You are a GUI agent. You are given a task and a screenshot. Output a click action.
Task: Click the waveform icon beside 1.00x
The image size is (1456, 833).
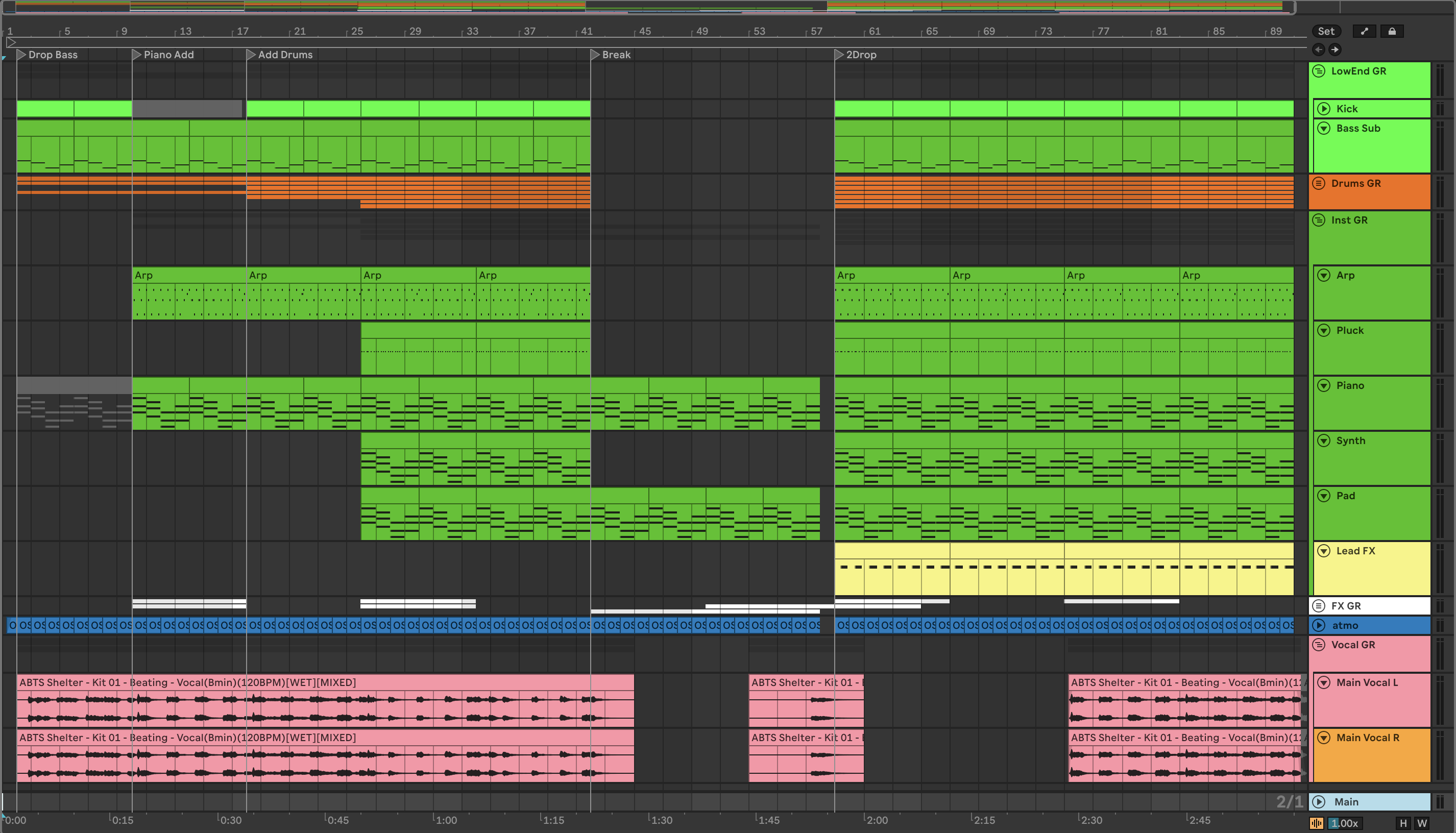(x=1317, y=823)
